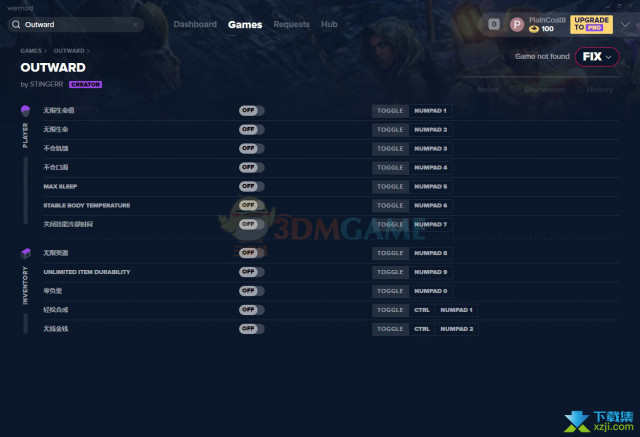The height and width of the screenshot is (437, 640).
Task: Rebind the NUMPAD 4 hotkey box
Action: [431, 168]
